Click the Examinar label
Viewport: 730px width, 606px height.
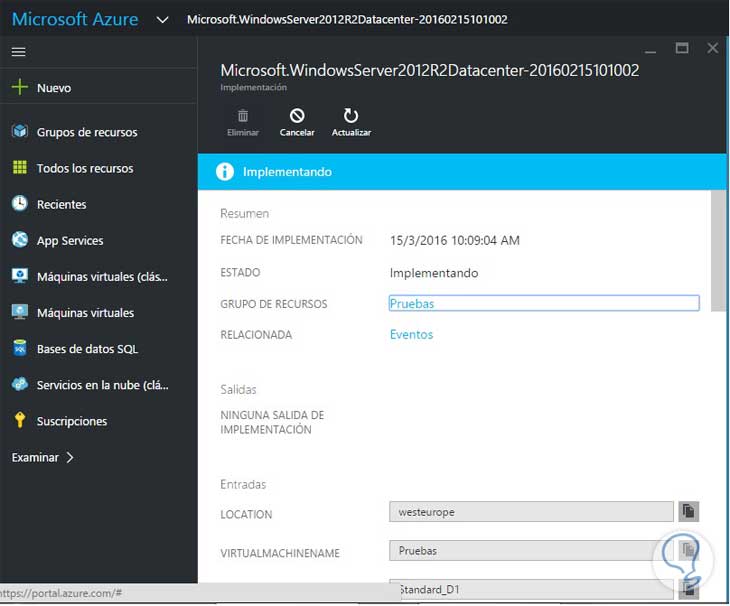click(35, 458)
